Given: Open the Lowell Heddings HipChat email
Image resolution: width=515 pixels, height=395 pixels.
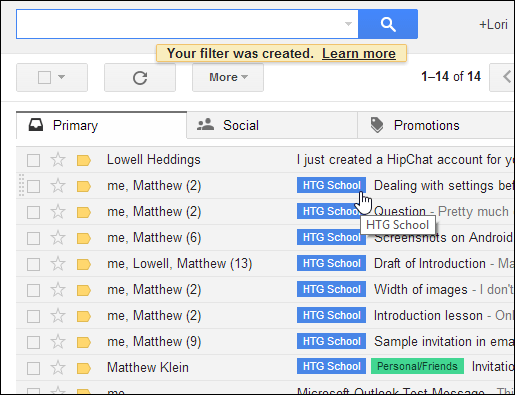Looking at the screenshot, I should 405,160.
